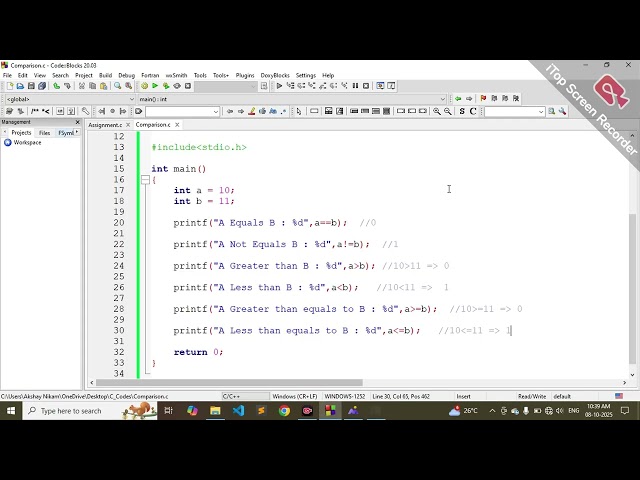
Task: Click the Open file folder icon
Action: coord(20,86)
